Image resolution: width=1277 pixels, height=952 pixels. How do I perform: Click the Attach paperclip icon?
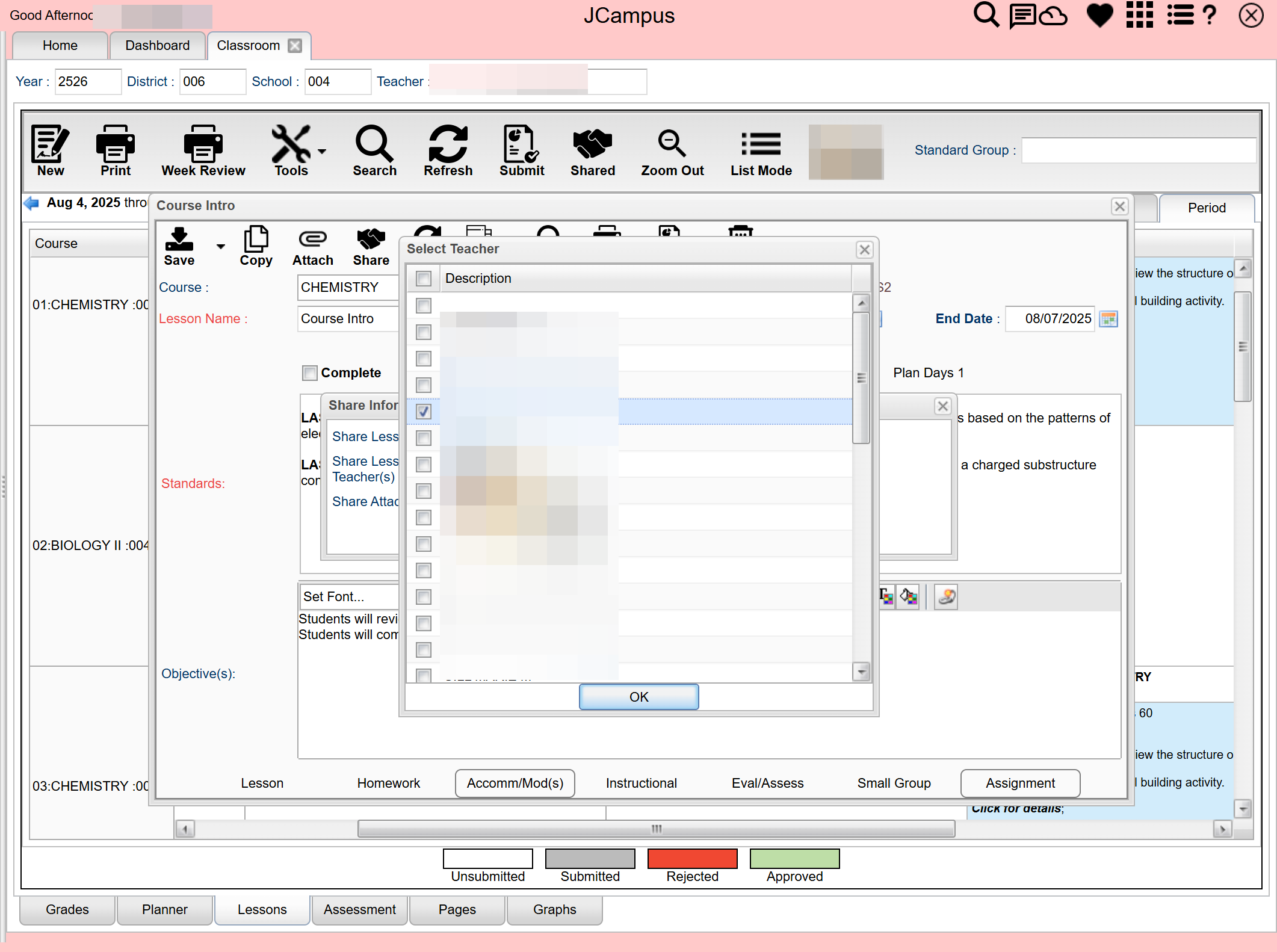click(x=313, y=240)
